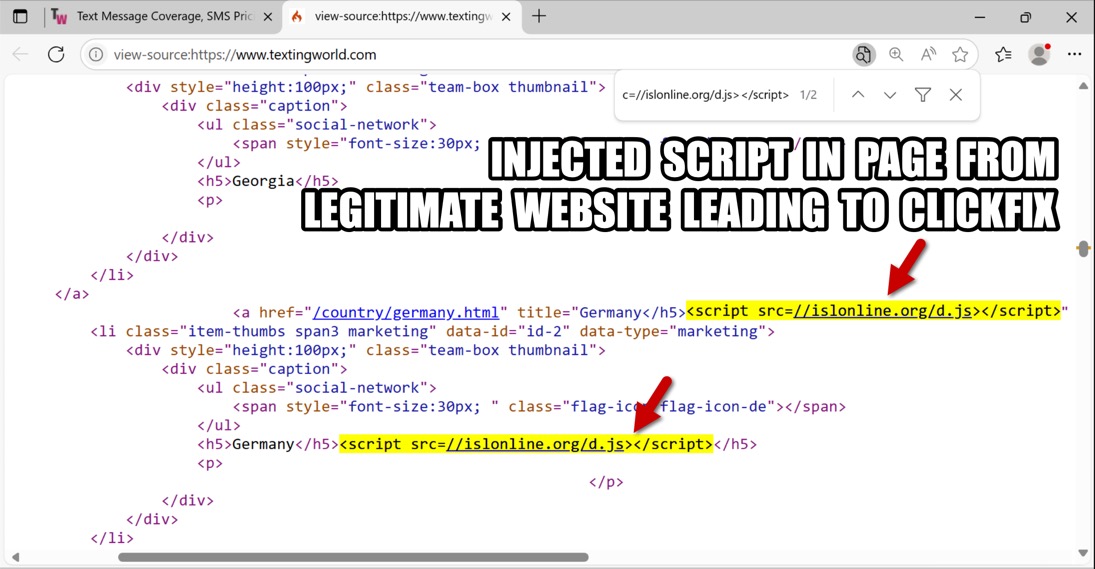1095x569 pixels.
Task: View site information icon in address bar
Action: (x=96, y=54)
